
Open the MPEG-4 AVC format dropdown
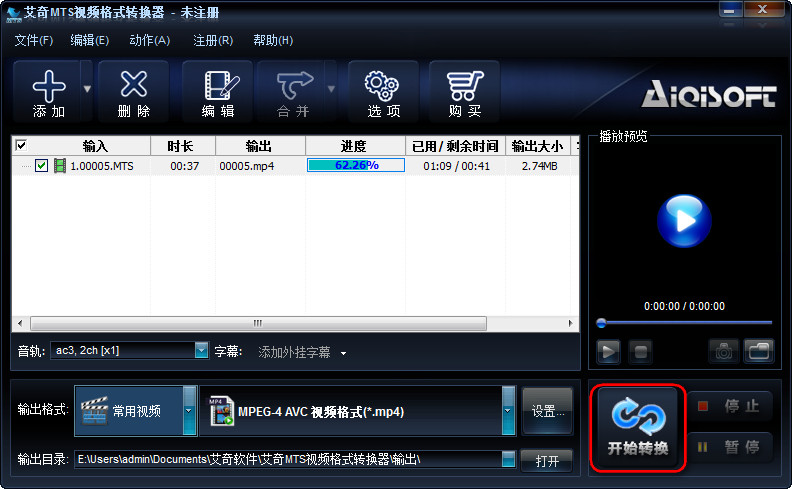[x=508, y=411]
